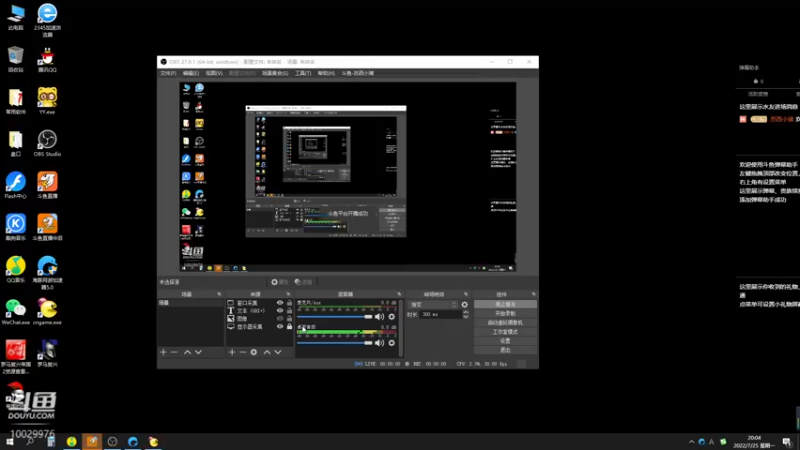
Task: Add a new source with the plus icon
Action: click(232, 352)
